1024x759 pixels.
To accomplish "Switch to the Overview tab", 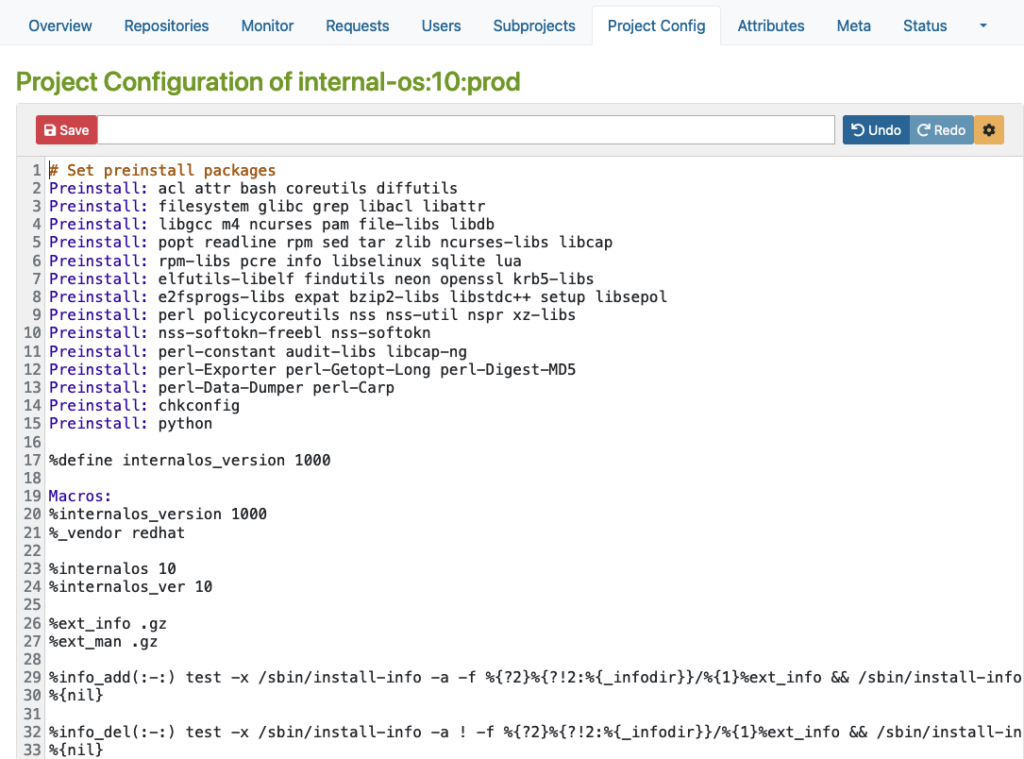I will click(60, 26).
